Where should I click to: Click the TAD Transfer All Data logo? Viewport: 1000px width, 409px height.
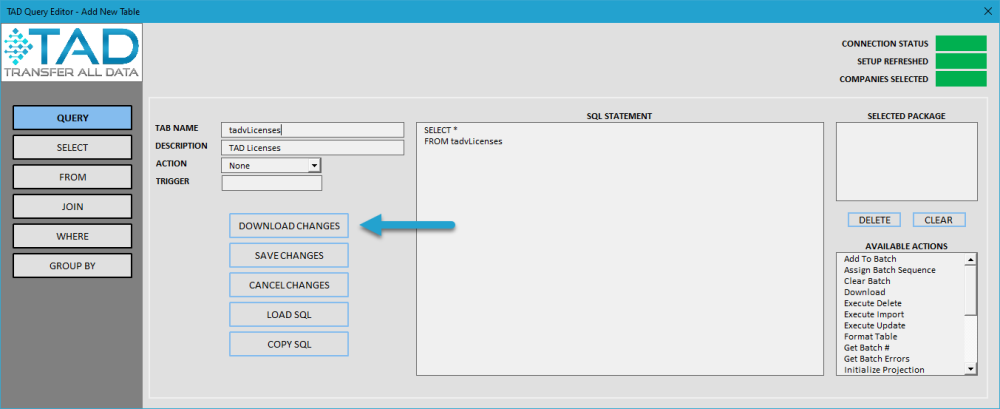71,54
